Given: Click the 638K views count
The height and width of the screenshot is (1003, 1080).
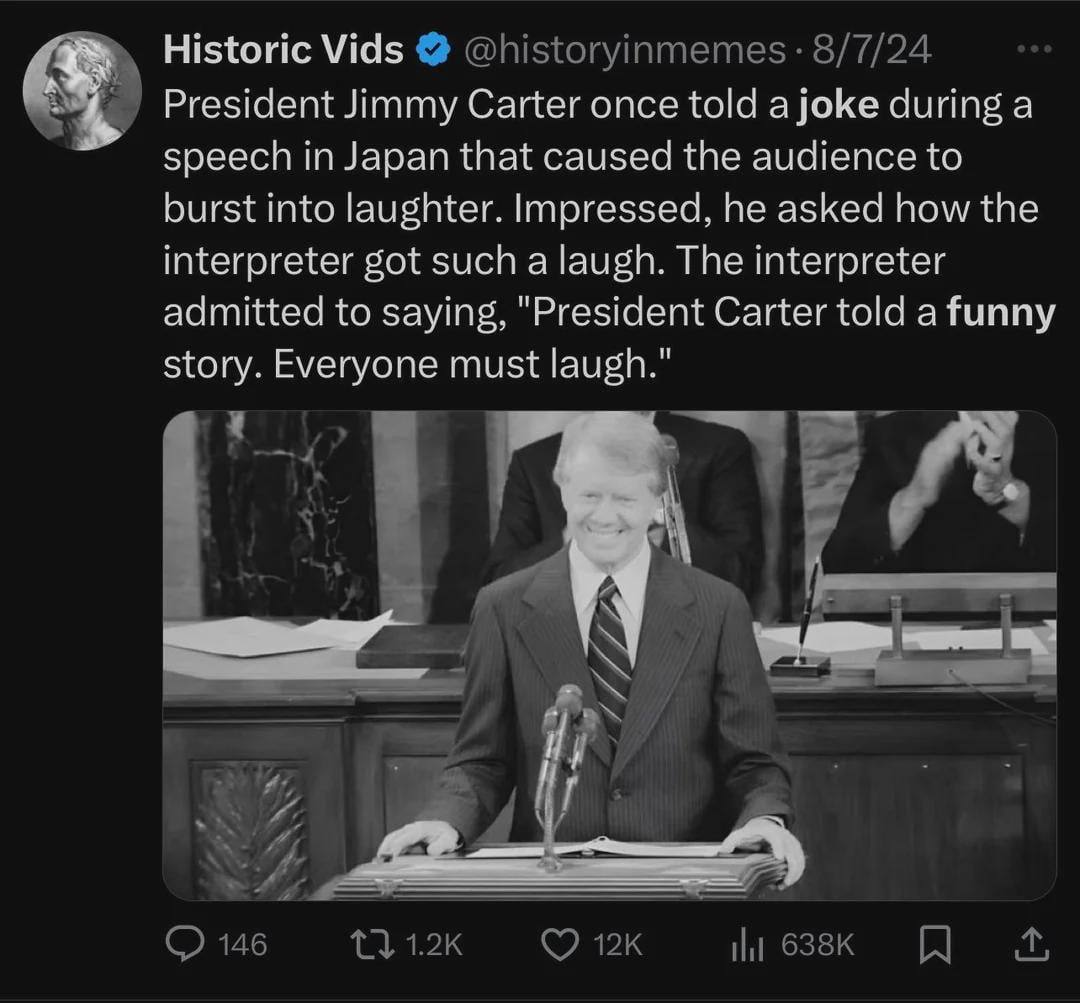Looking at the screenshot, I should pos(818,944).
